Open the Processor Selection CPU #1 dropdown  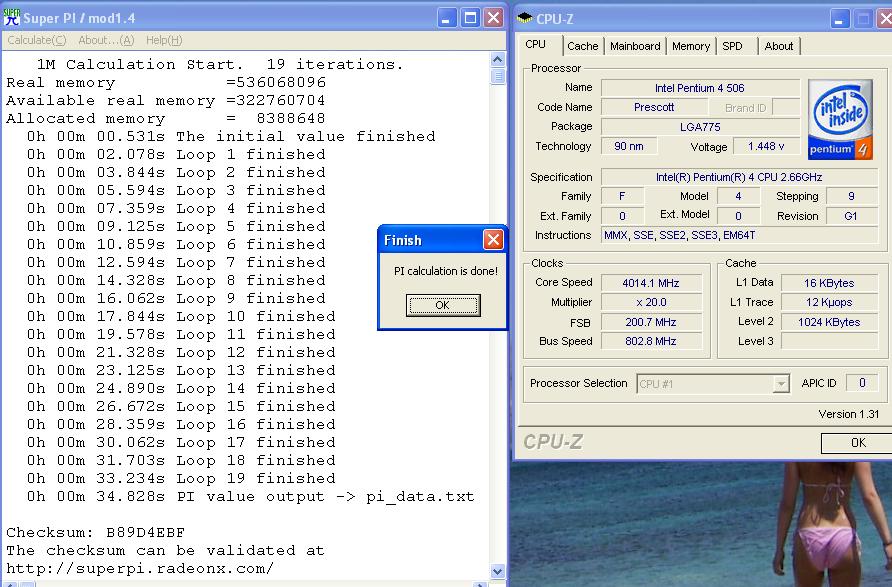click(x=713, y=384)
